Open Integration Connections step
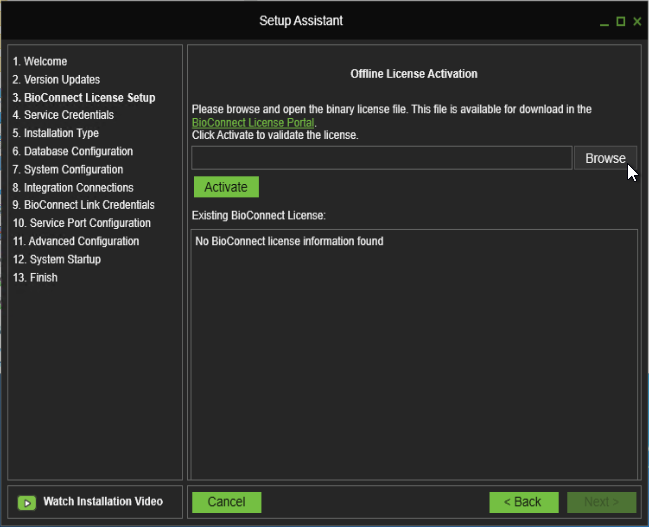649x527 pixels. point(73,188)
